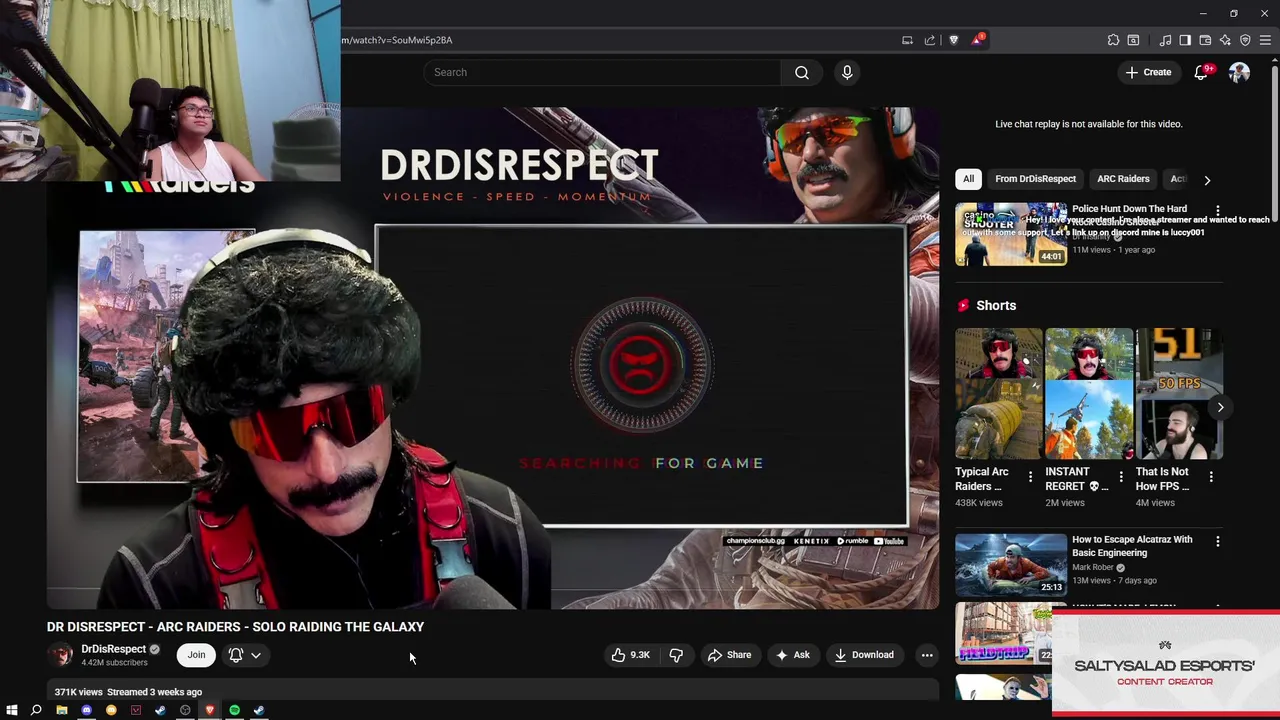Select the From DrDisrespect filter chip

(1035, 179)
